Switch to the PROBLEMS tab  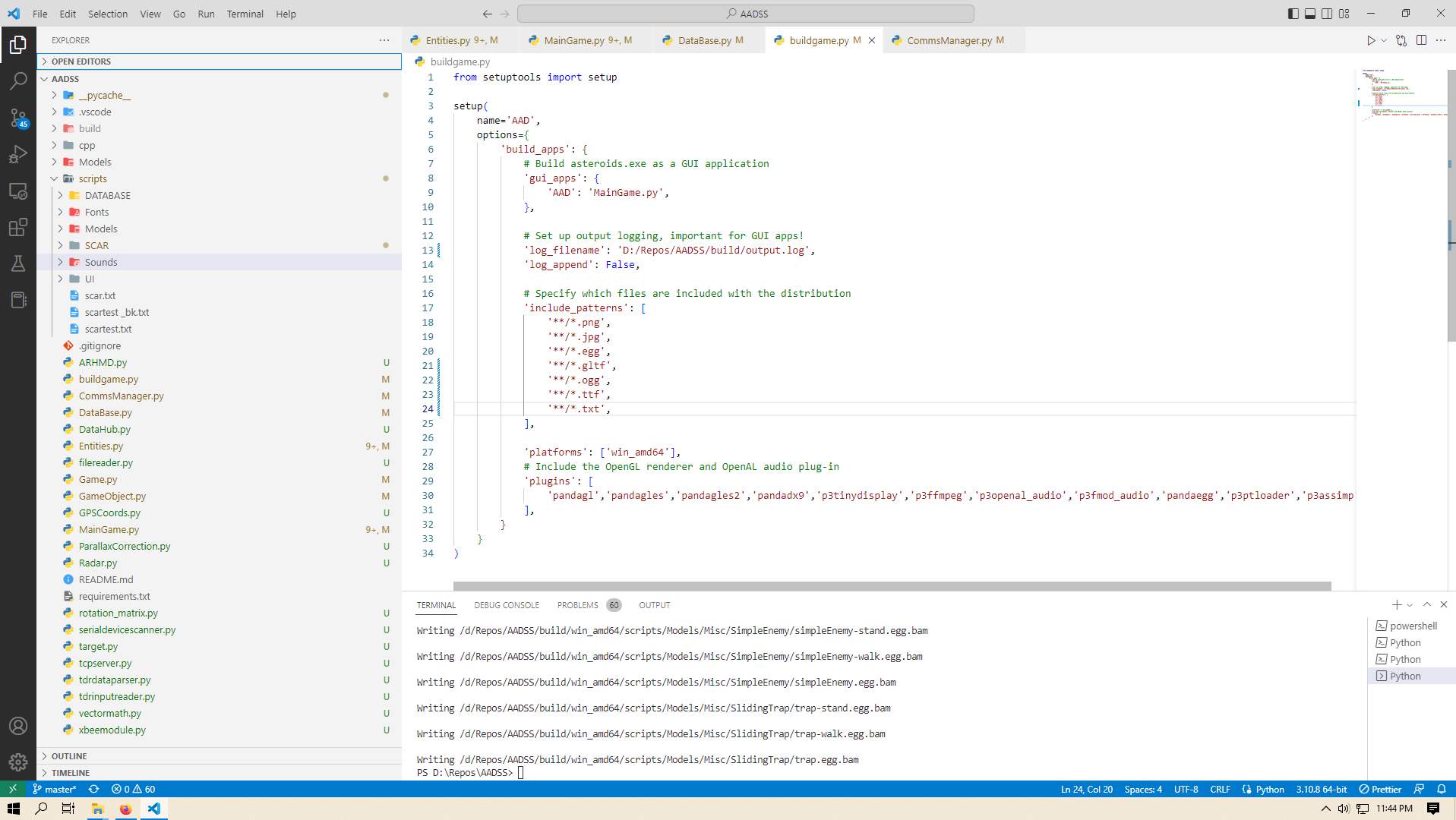[x=577, y=604]
